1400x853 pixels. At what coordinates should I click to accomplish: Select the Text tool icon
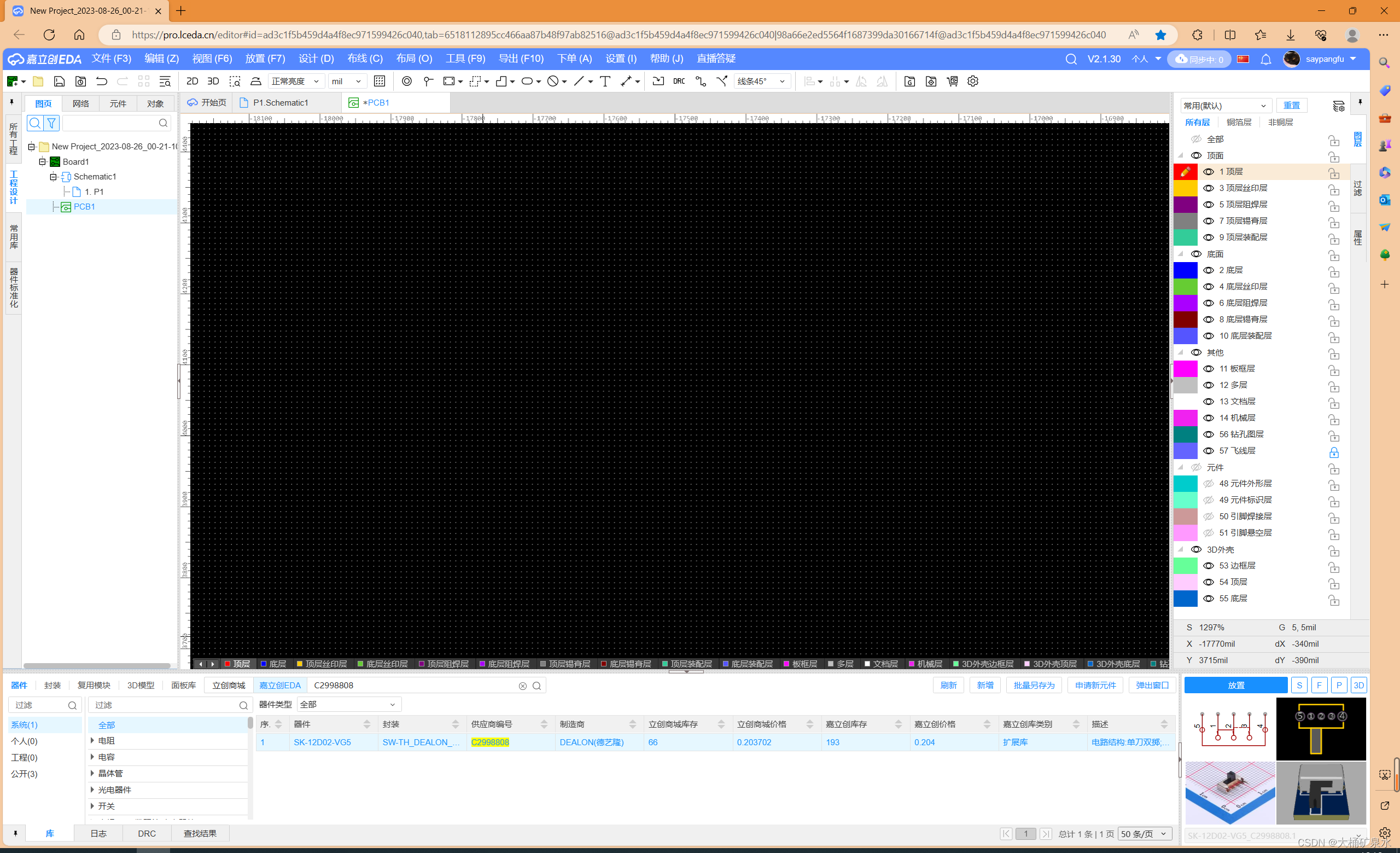coord(604,82)
